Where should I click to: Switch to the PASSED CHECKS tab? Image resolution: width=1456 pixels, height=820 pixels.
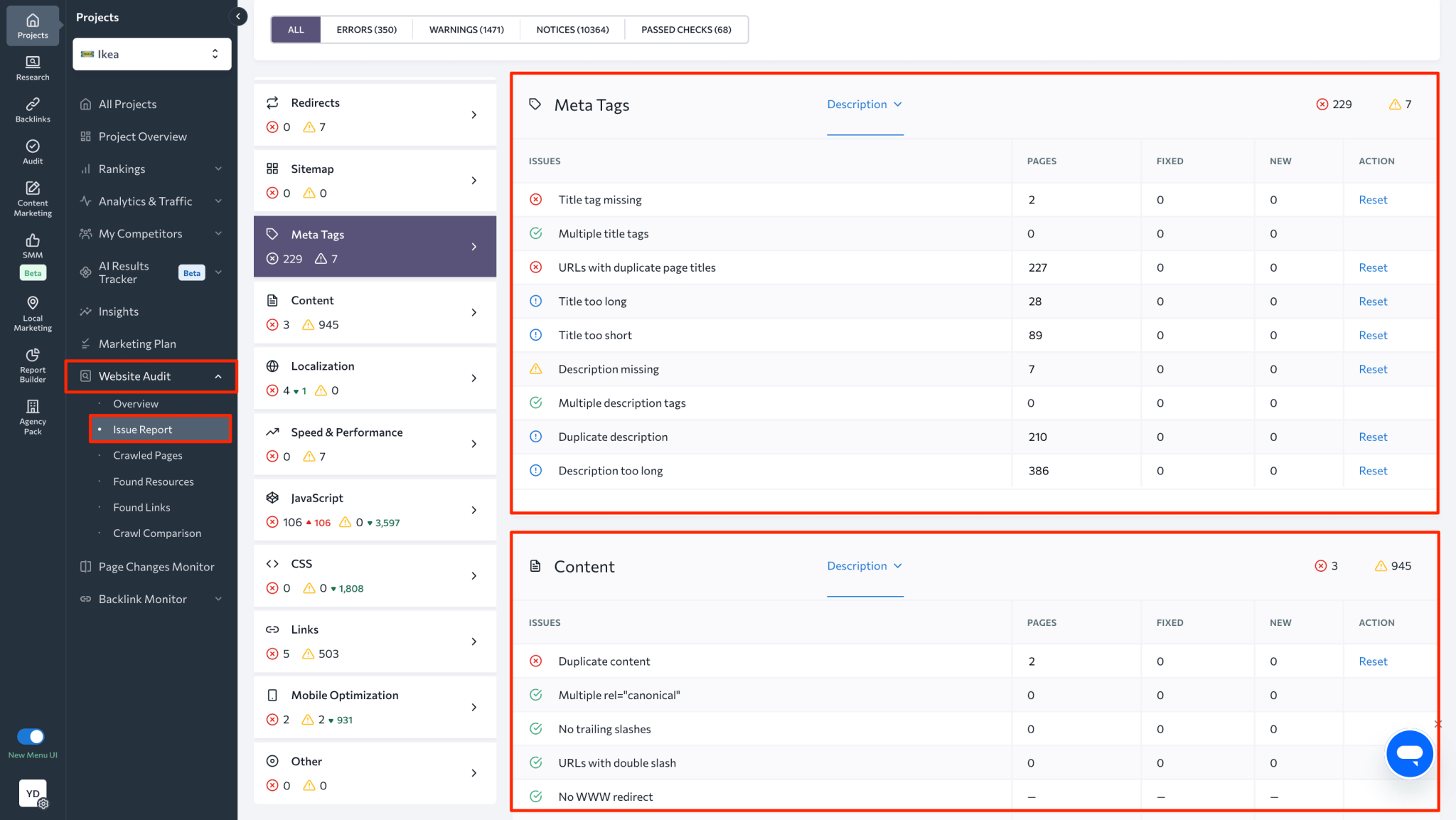[685, 29]
